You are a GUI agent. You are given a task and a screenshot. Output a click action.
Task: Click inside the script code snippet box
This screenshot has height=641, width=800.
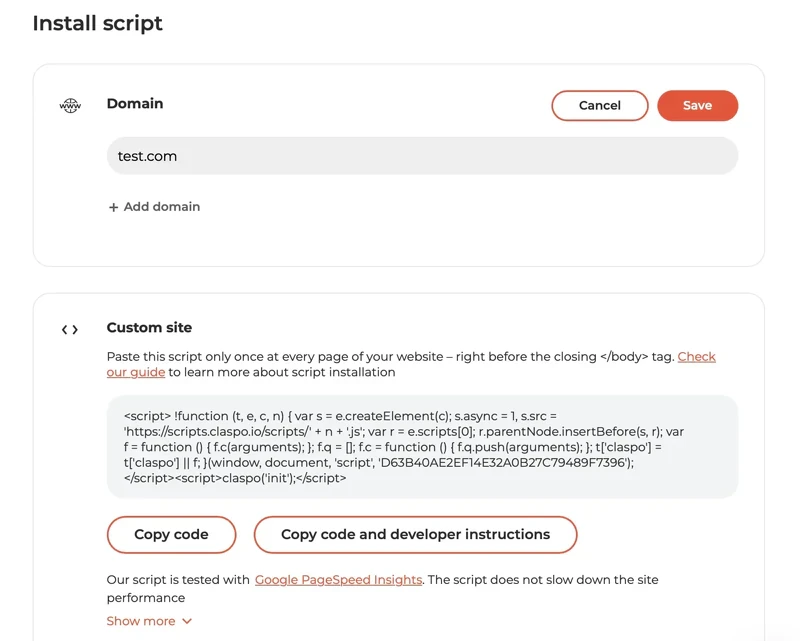point(422,447)
